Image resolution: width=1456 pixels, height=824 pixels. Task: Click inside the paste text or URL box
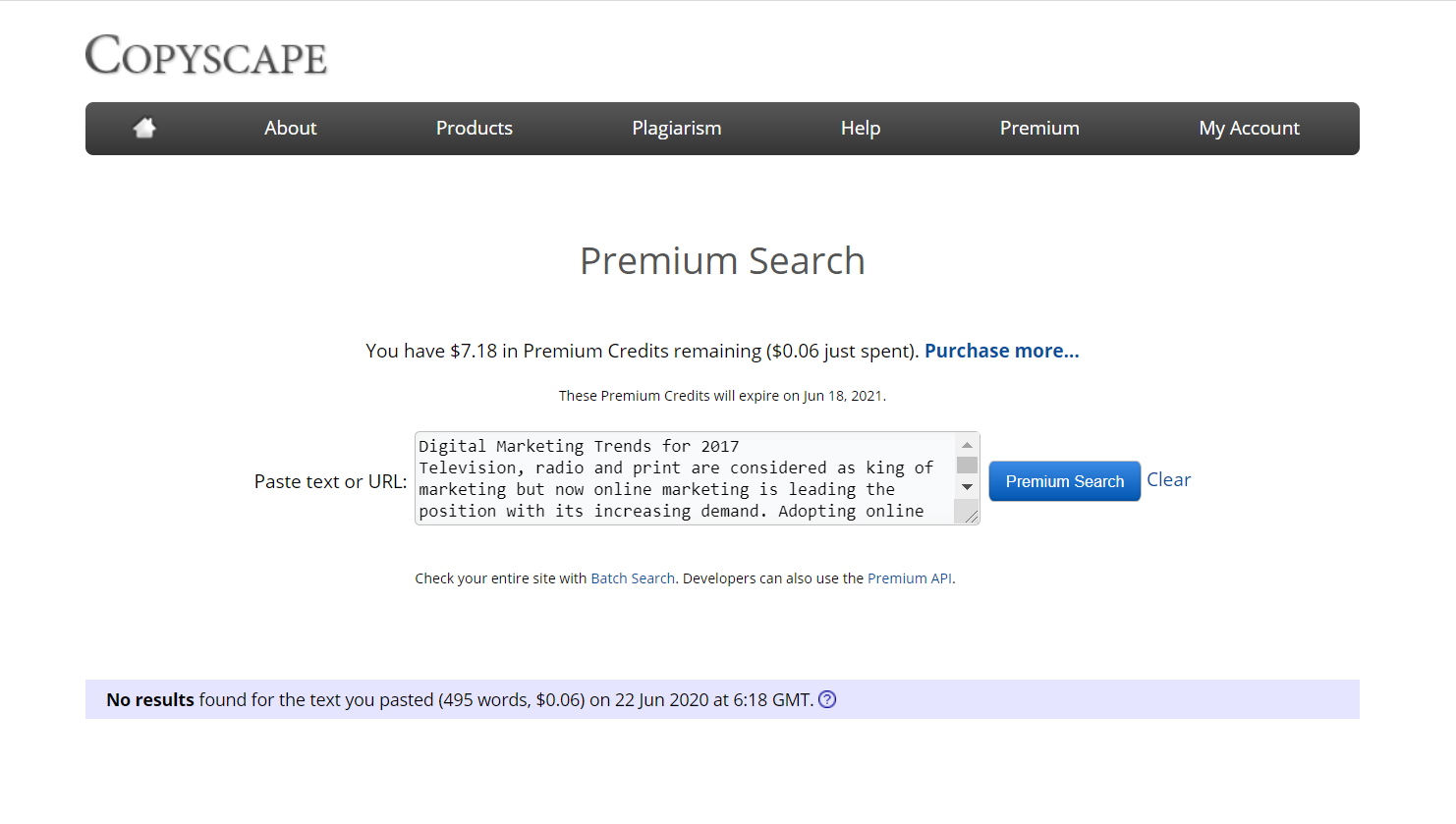[x=686, y=478]
